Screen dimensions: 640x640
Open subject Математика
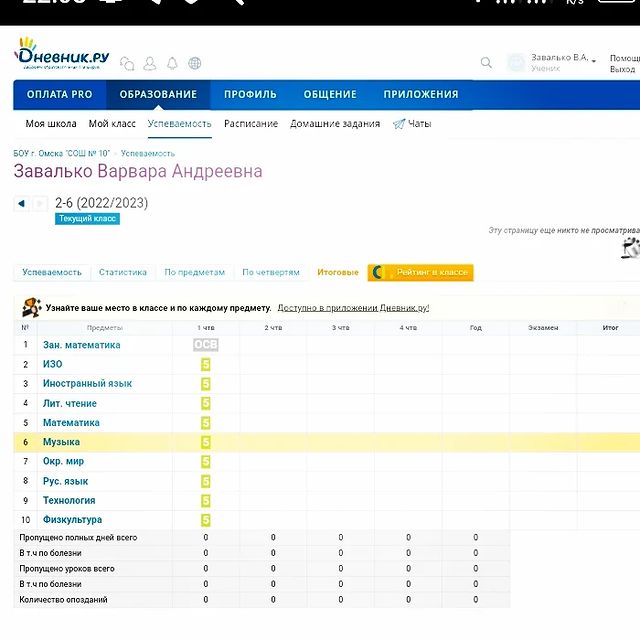[x=71, y=422]
